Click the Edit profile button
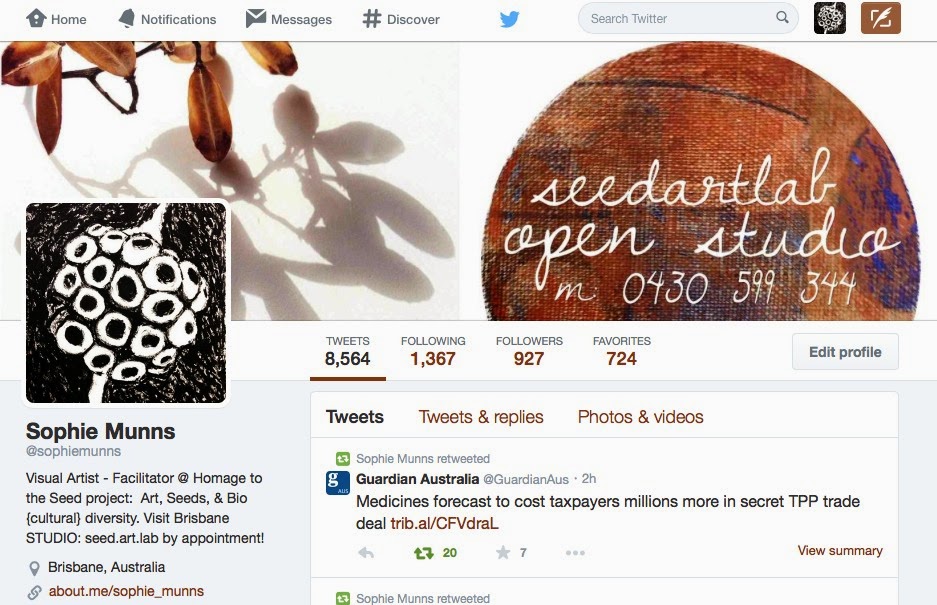The width and height of the screenshot is (937, 605). [x=845, y=352]
